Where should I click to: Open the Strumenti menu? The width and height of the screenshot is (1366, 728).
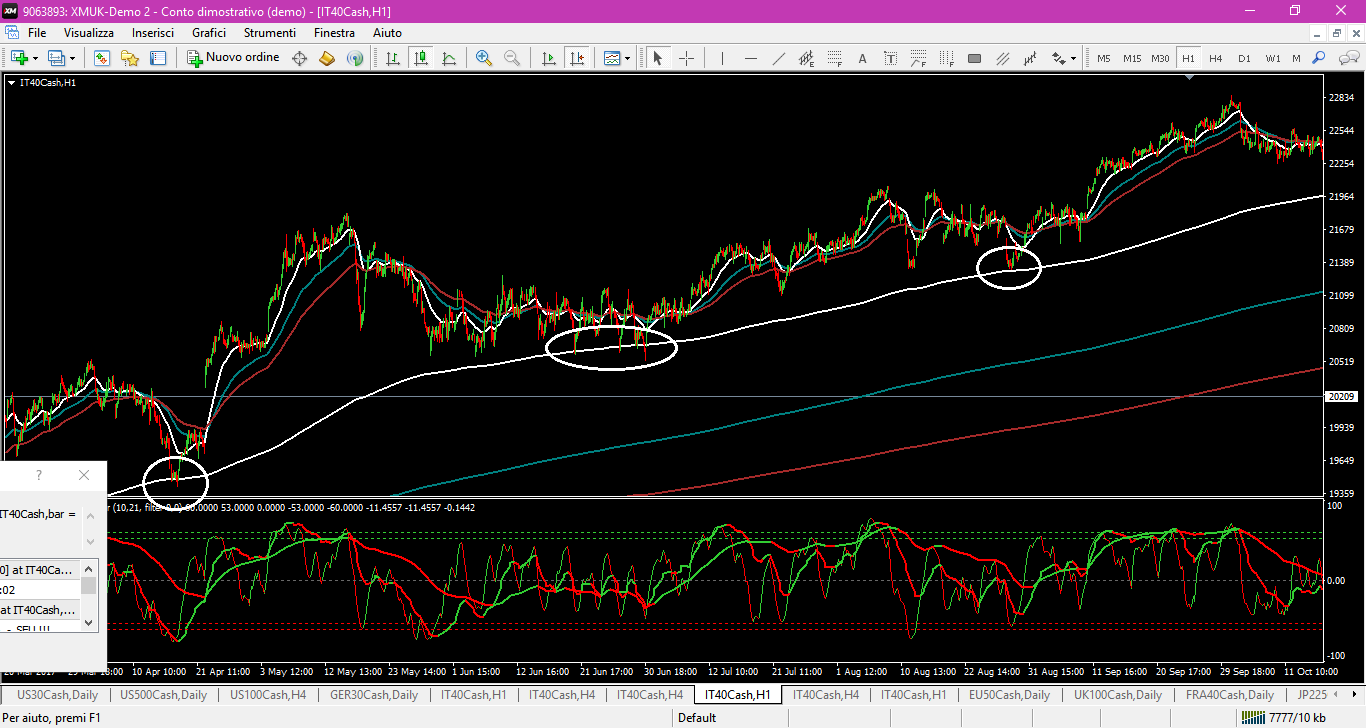[x=270, y=33]
